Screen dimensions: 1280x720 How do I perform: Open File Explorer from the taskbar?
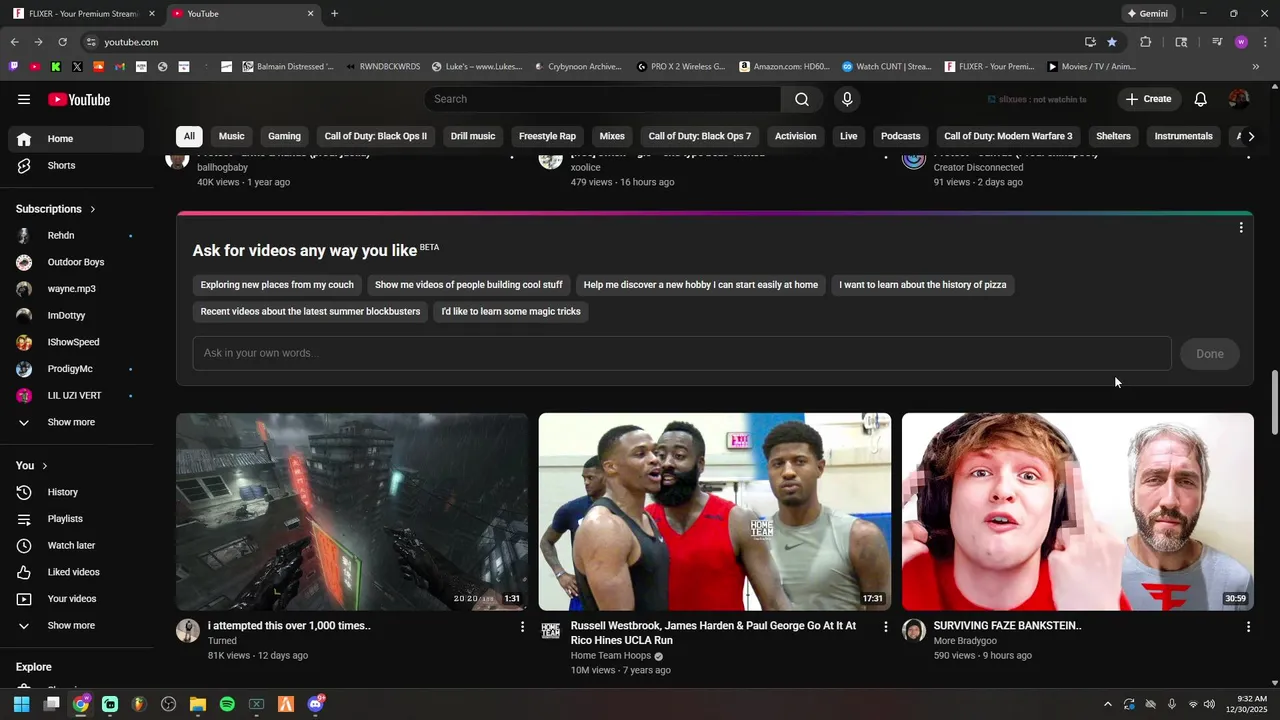(198, 704)
